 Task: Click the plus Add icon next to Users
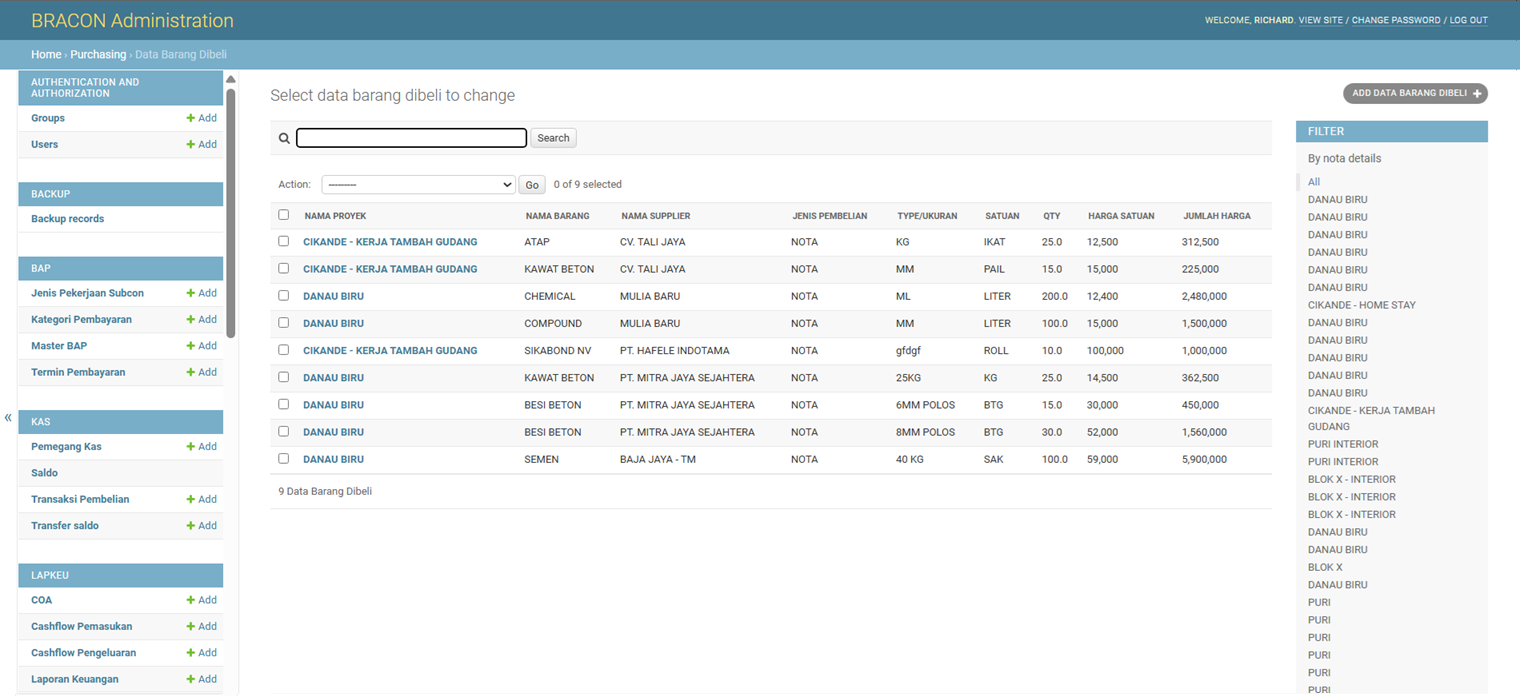click(190, 144)
